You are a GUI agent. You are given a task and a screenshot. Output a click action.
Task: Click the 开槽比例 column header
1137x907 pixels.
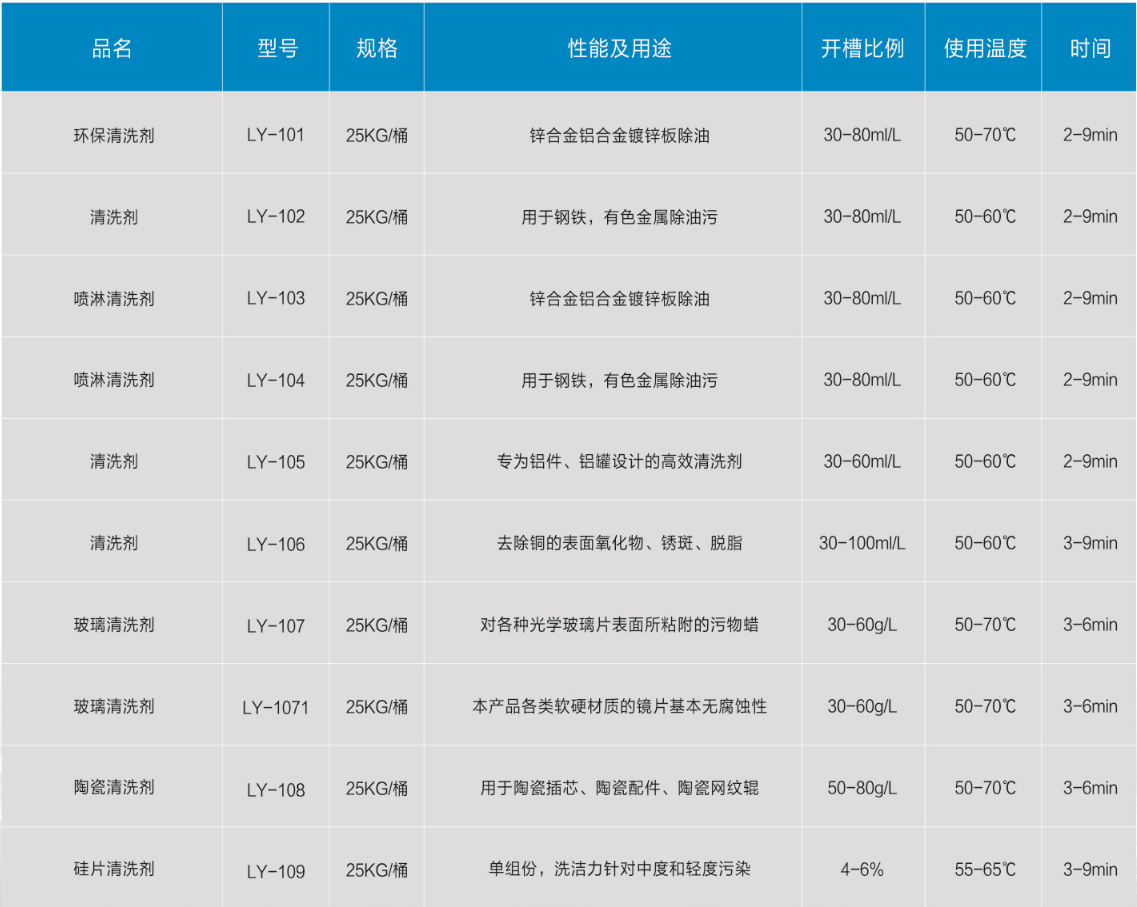click(x=862, y=49)
